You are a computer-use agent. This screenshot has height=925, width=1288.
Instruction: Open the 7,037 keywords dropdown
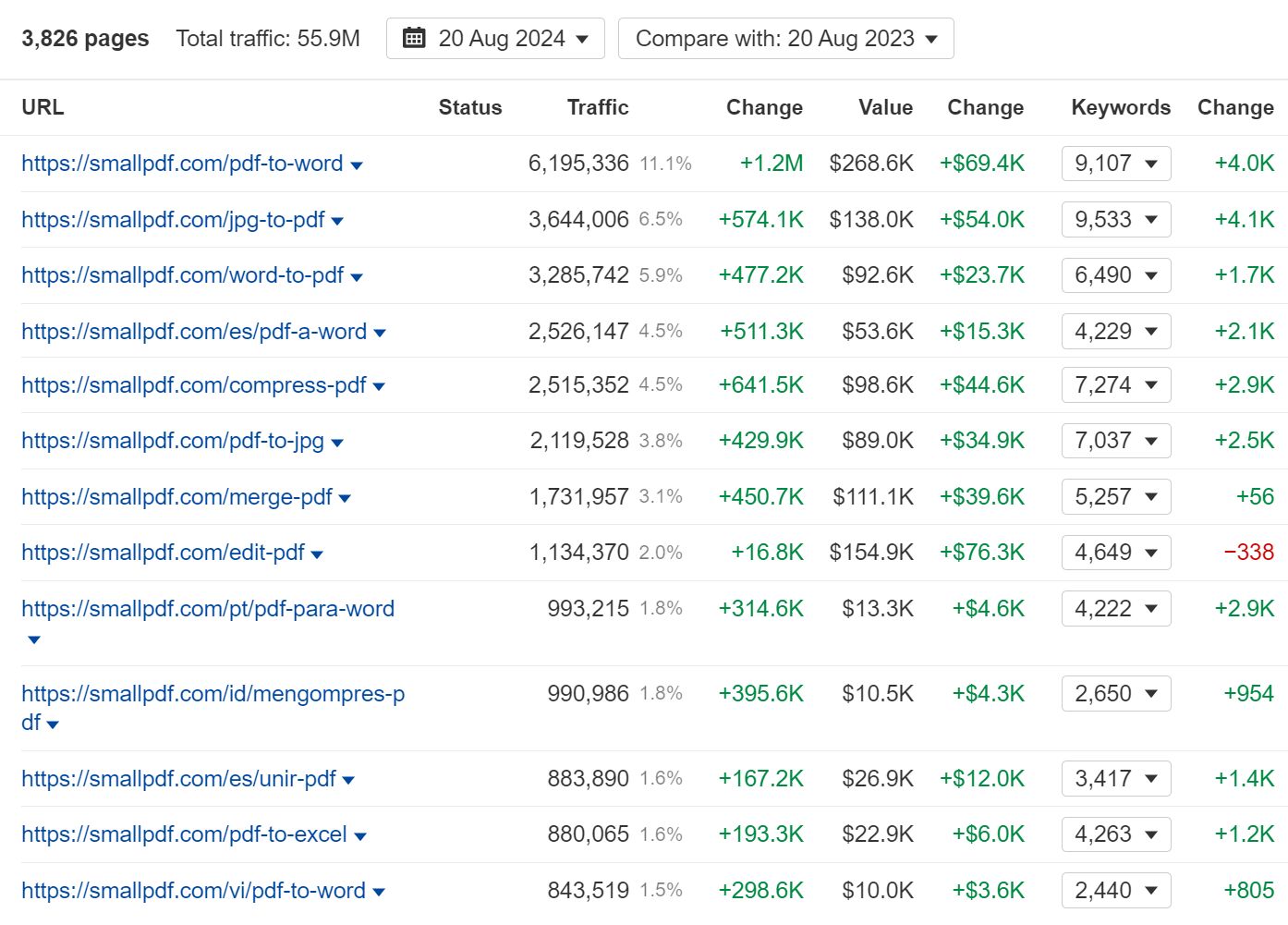[x=1116, y=441]
